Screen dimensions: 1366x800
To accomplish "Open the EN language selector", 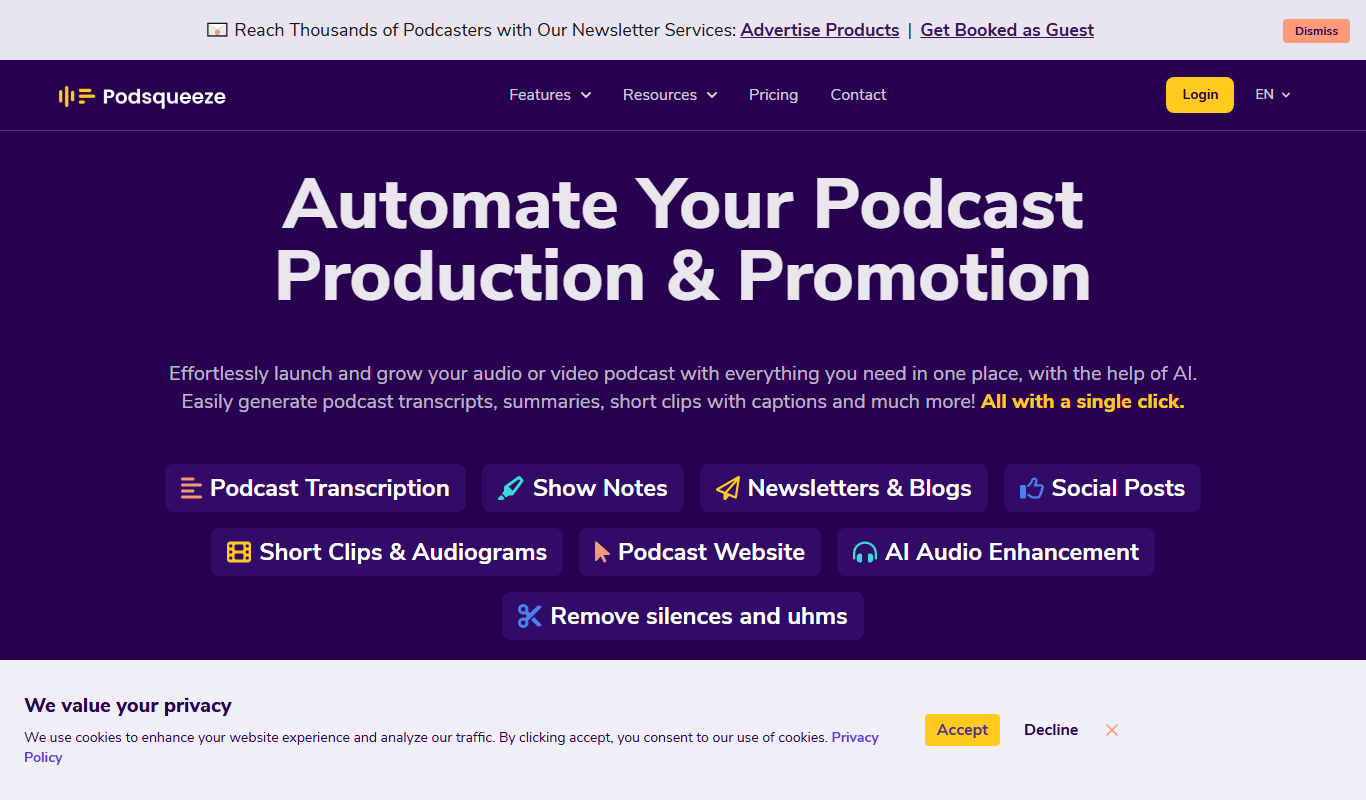I will click(x=1273, y=95).
